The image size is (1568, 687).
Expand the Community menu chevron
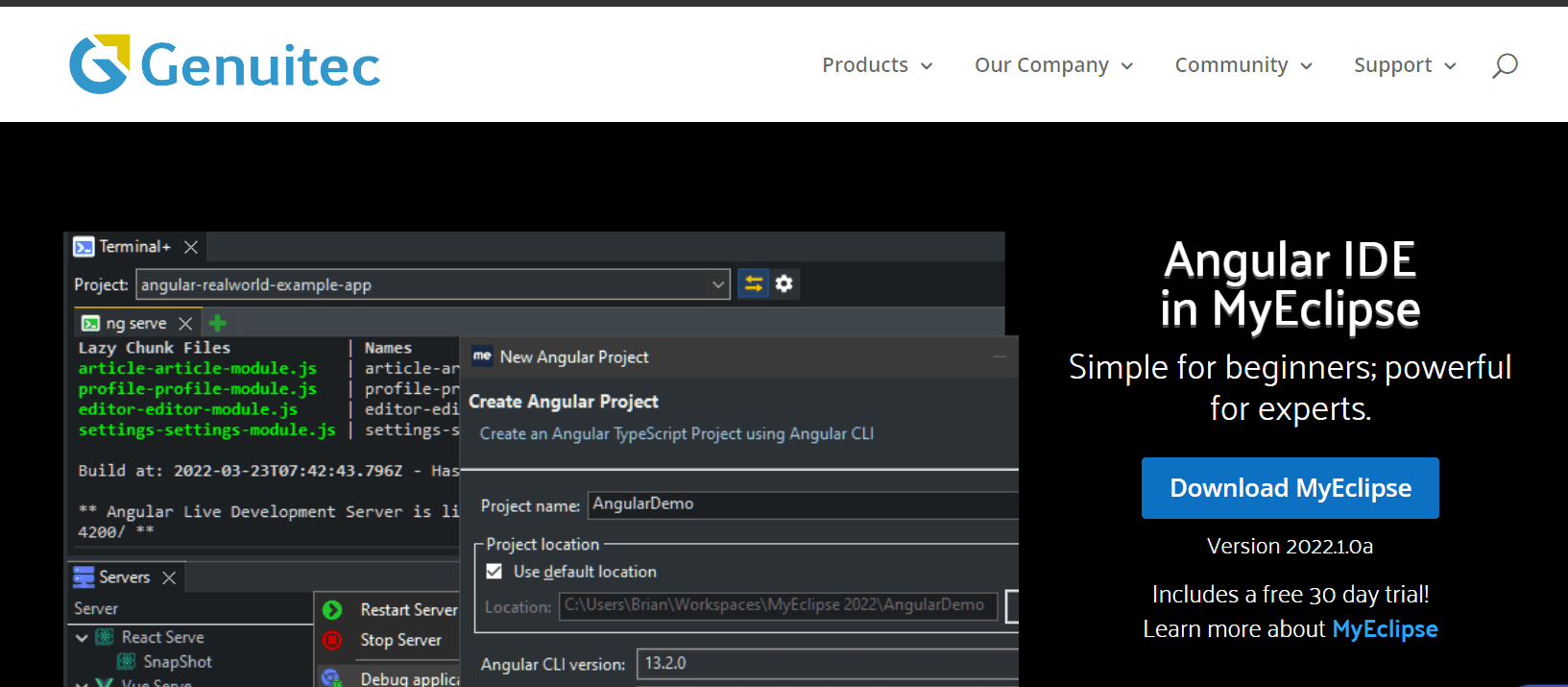coord(1307,66)
